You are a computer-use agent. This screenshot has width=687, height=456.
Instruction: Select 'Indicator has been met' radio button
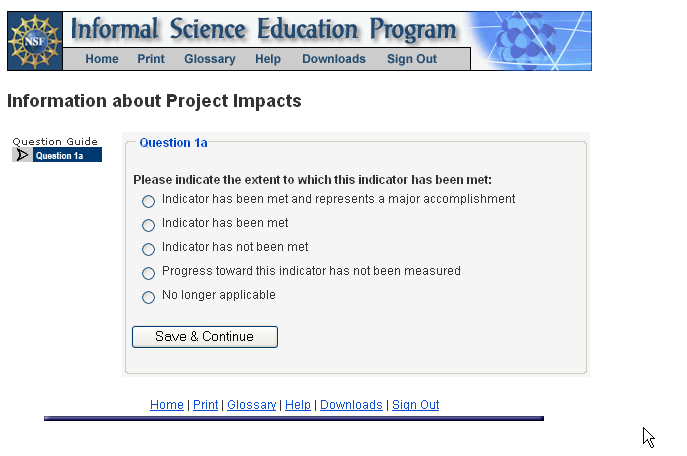149,225
